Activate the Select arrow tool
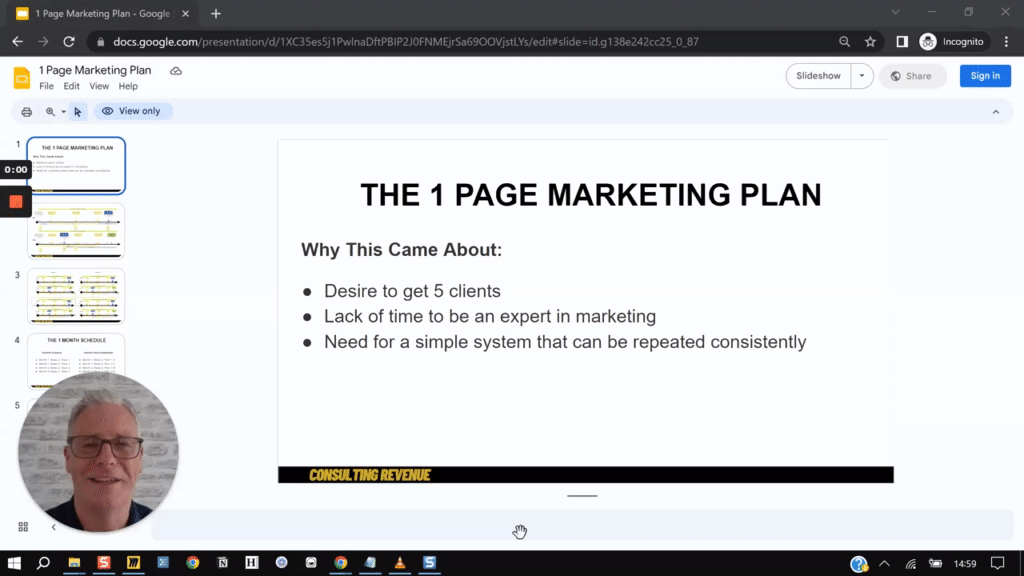 pyautogui.click(x=76, y=111)
